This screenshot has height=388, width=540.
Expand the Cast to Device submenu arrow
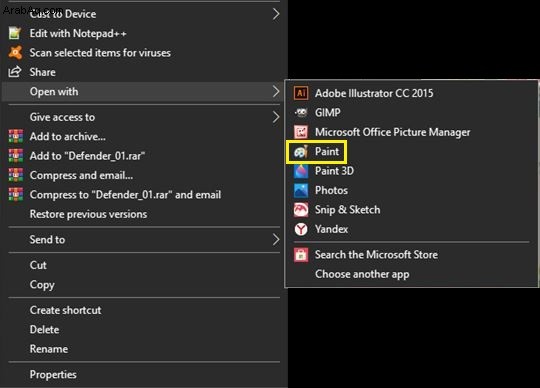[x=276, y=14]
